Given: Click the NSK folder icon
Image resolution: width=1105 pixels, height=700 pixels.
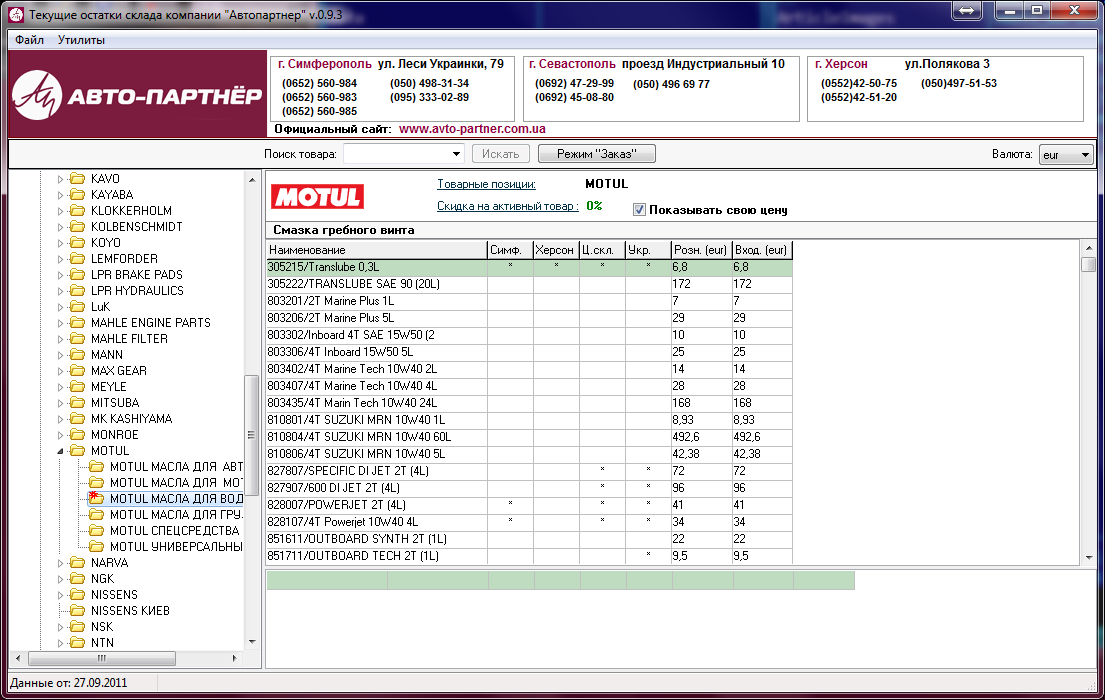Looking at the screenshot, I should coord(78,627).
